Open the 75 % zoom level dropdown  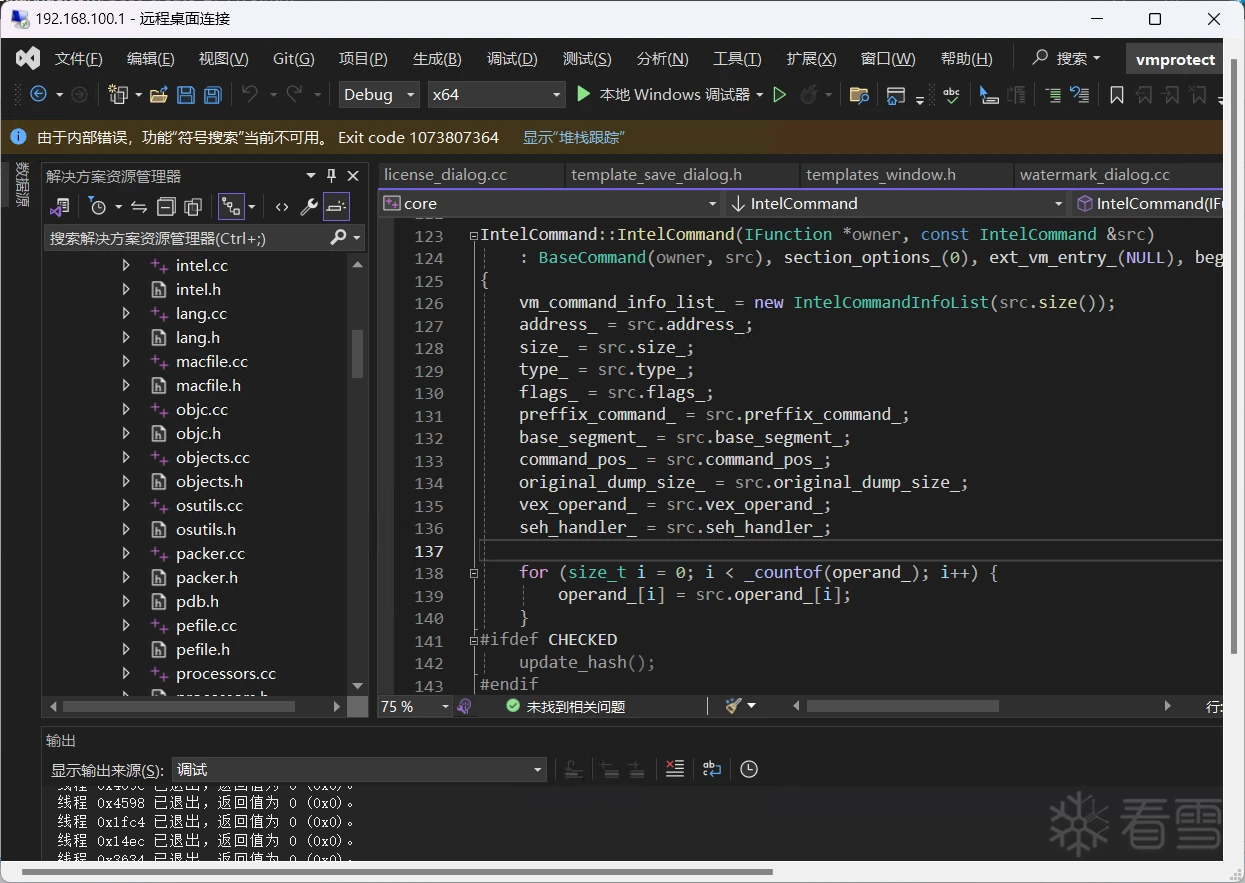tap(445, 707)
